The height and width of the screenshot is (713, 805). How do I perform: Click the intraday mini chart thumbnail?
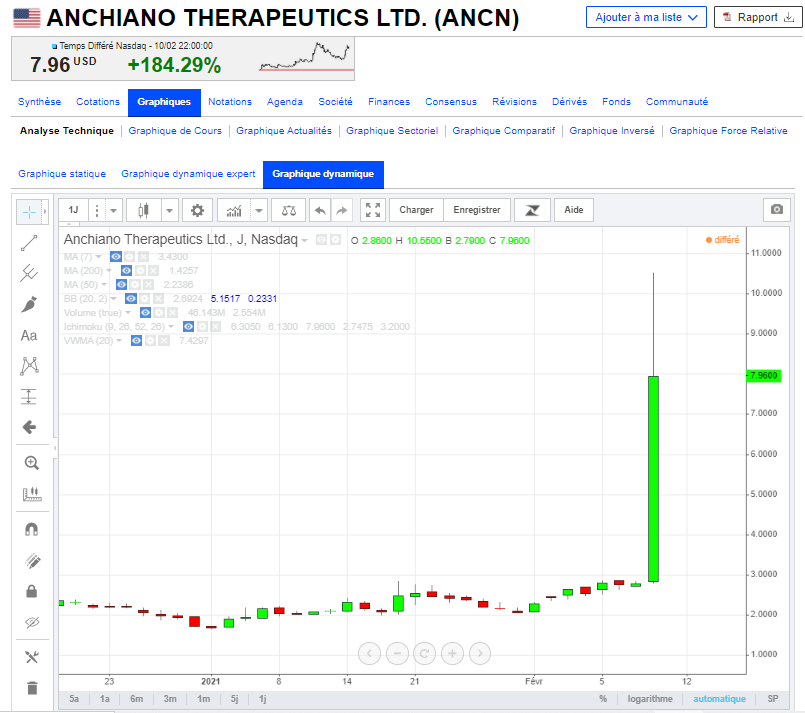pyautogui.click(x=306, y=57)
